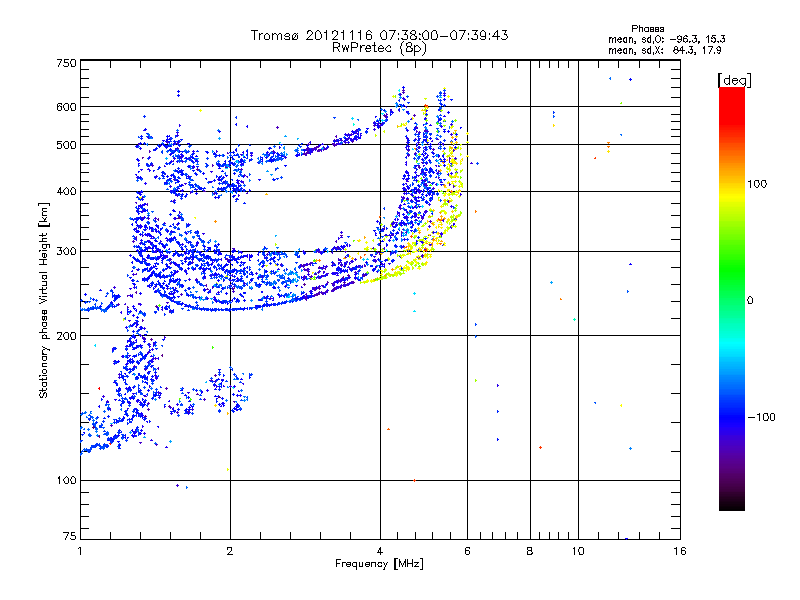Click y-axis tick label '600'
This screenshot has height=600, width=800.
click(x=66, y=107)
